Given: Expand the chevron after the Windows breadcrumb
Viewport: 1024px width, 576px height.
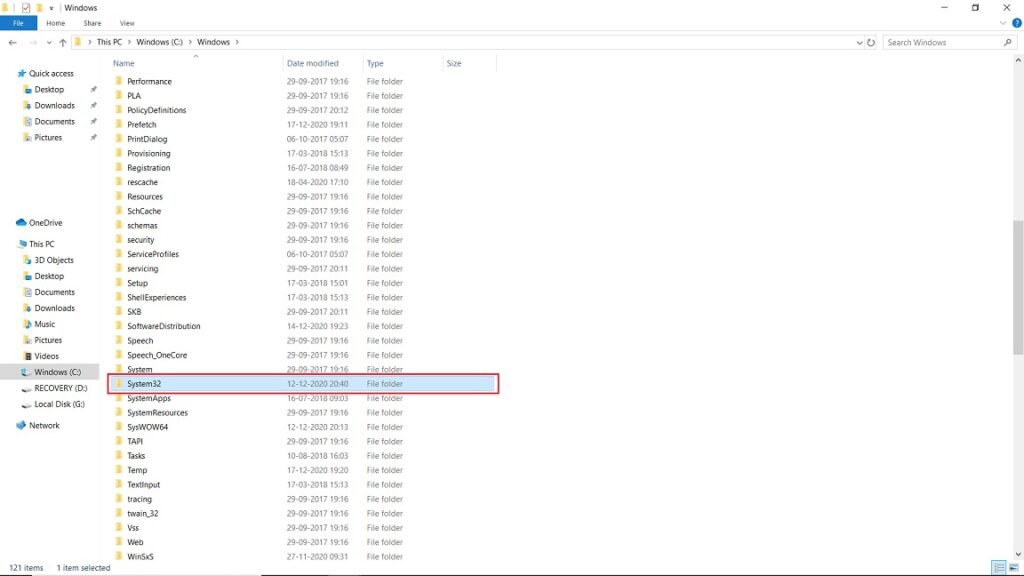Looking at the screenshot, I should 237,42.
